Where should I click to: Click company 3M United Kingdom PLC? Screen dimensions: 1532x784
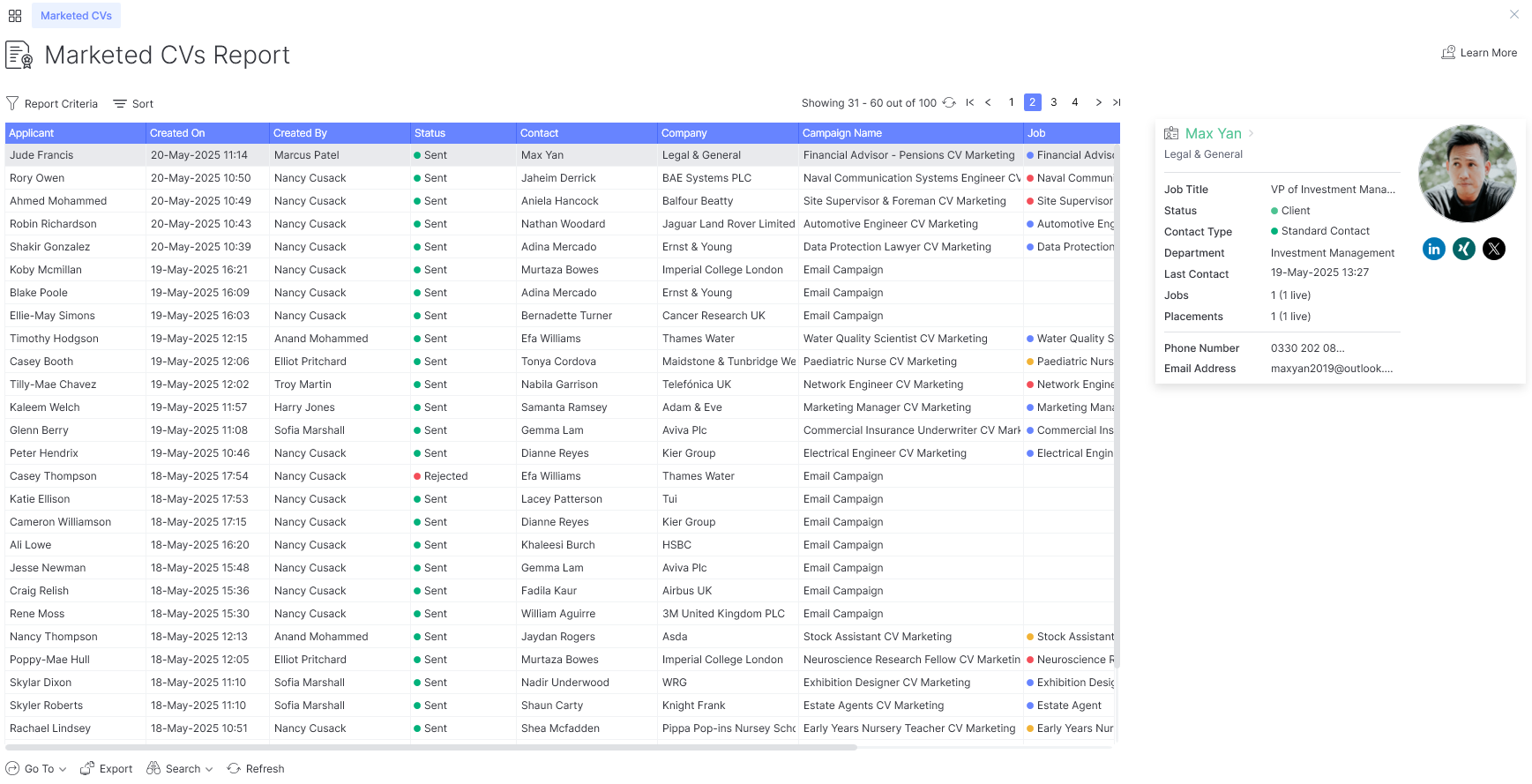click(x=723, y=614)
